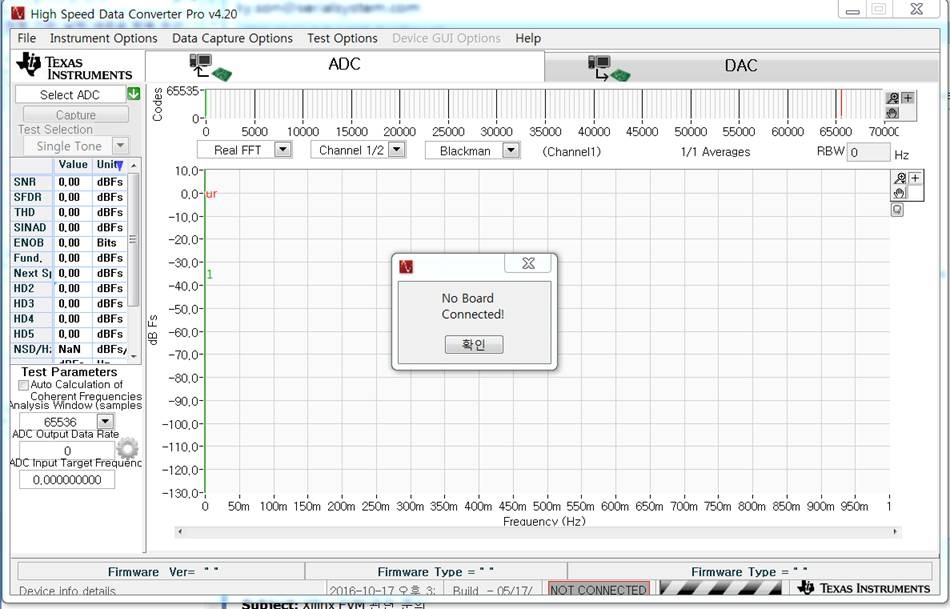
Task: Click the Texas Instruments logo at top left
Action: coord(73,67)
